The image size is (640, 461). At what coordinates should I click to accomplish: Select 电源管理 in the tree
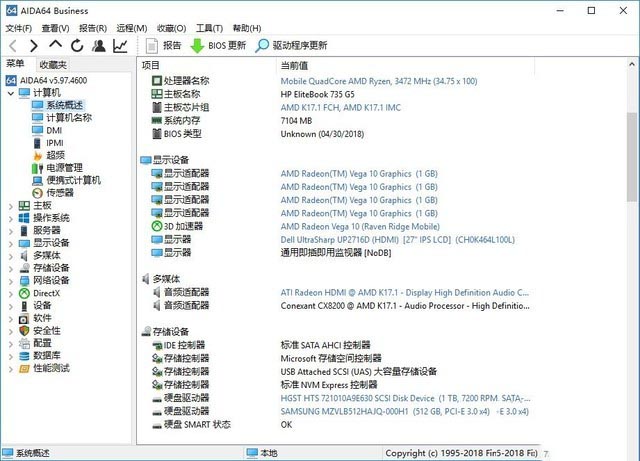click(x=57, y=168)
